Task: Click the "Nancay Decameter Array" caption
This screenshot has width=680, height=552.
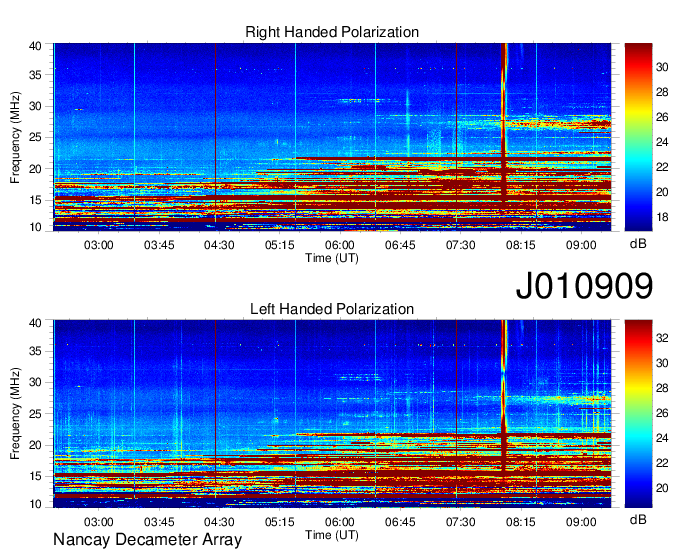Action: tap(147, 540)
